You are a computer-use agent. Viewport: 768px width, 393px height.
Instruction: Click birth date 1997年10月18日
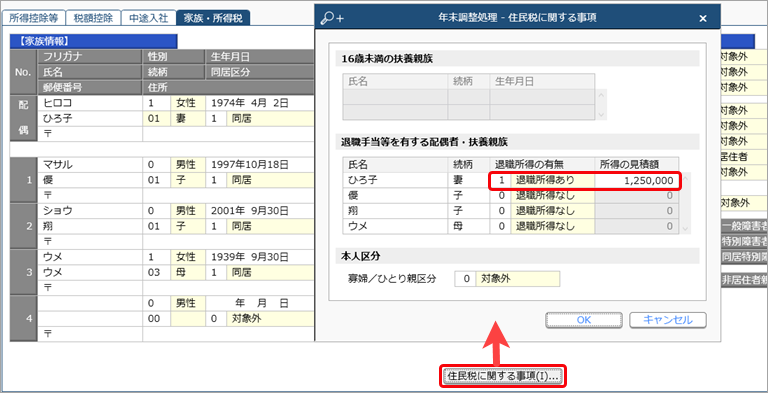[x=260, y=165]
